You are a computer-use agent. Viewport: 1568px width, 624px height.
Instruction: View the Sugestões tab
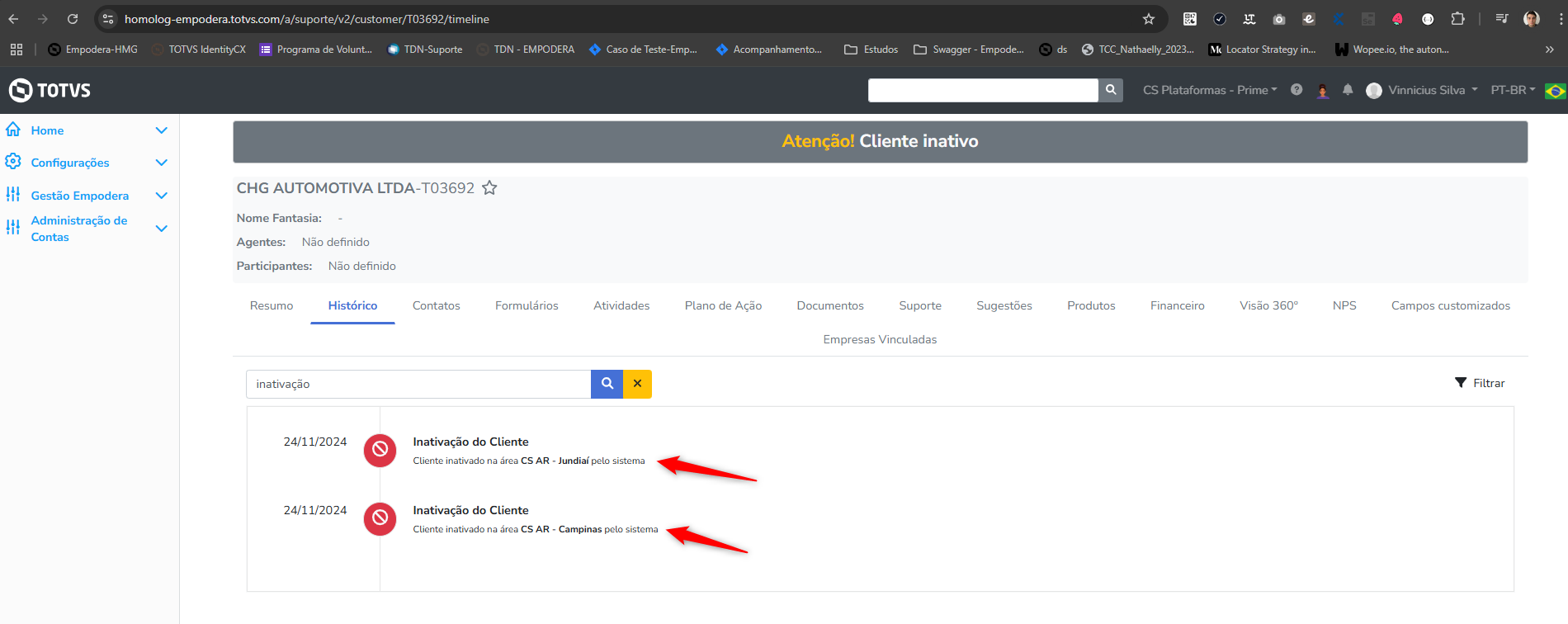1004,305
